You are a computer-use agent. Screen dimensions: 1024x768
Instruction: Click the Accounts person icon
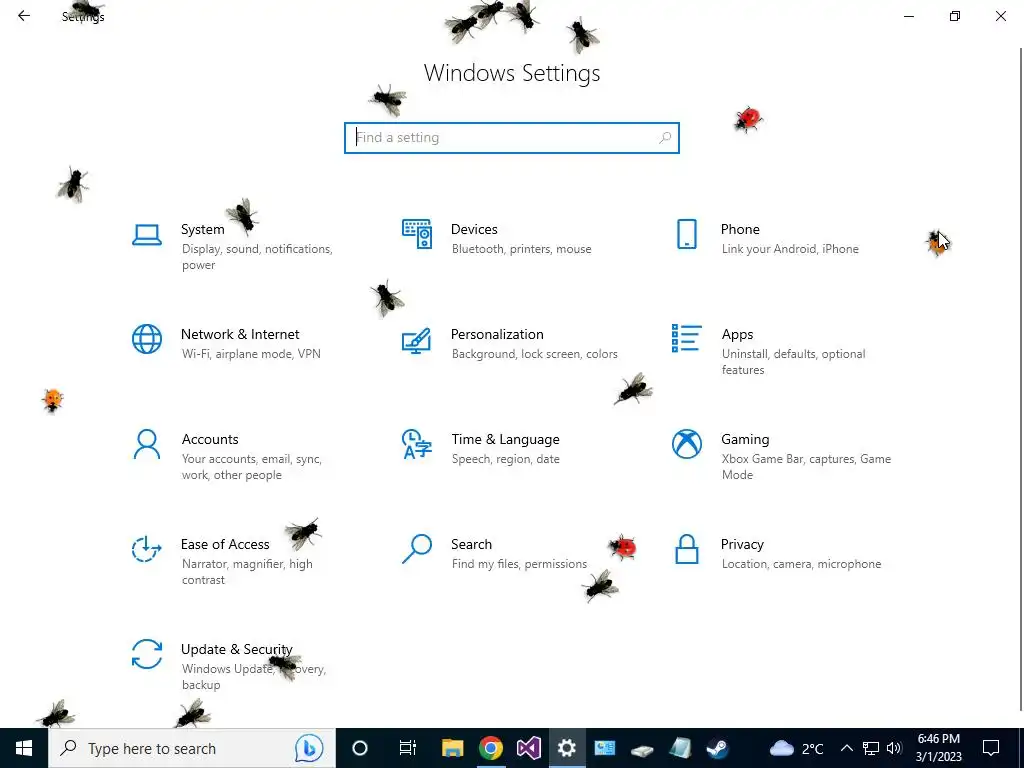pyautogui.click(x=147, y=444)
